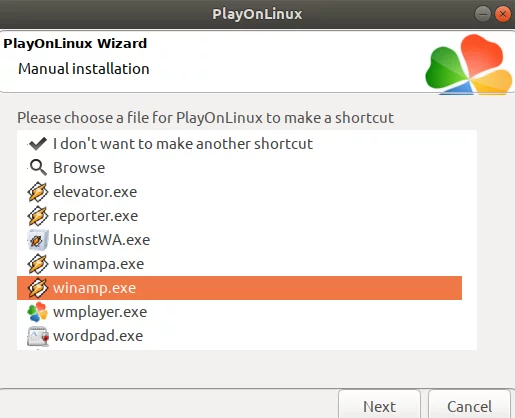Select reporter.exe in the list
The image size is (515, 418).
[x=239, y=216]
